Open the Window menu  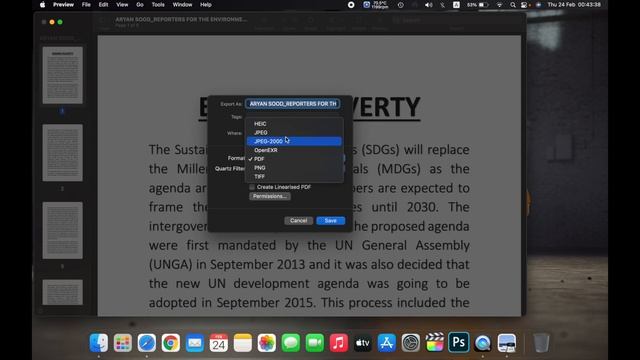(182, 5)
